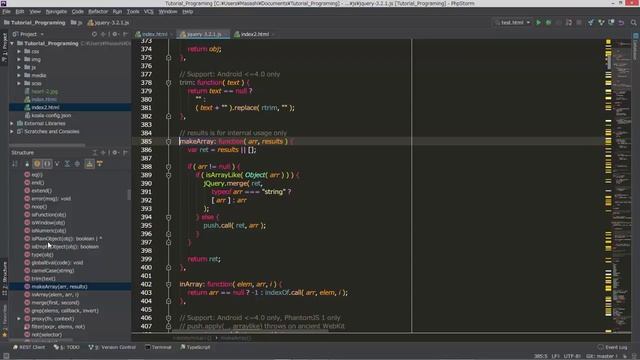
Task: Click the VCS Commit icon
Action: tap(601, 22)
